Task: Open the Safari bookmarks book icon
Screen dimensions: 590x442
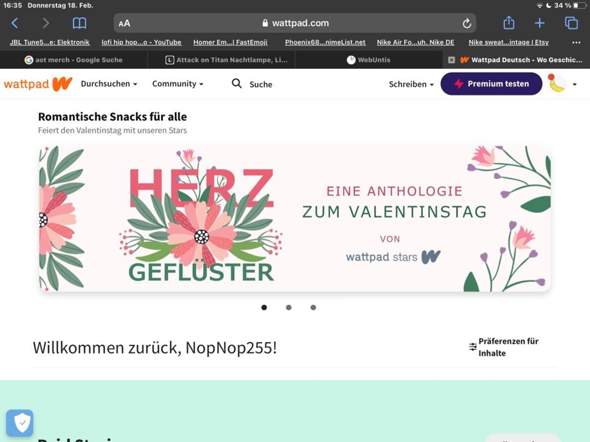Action: [79, 23]
